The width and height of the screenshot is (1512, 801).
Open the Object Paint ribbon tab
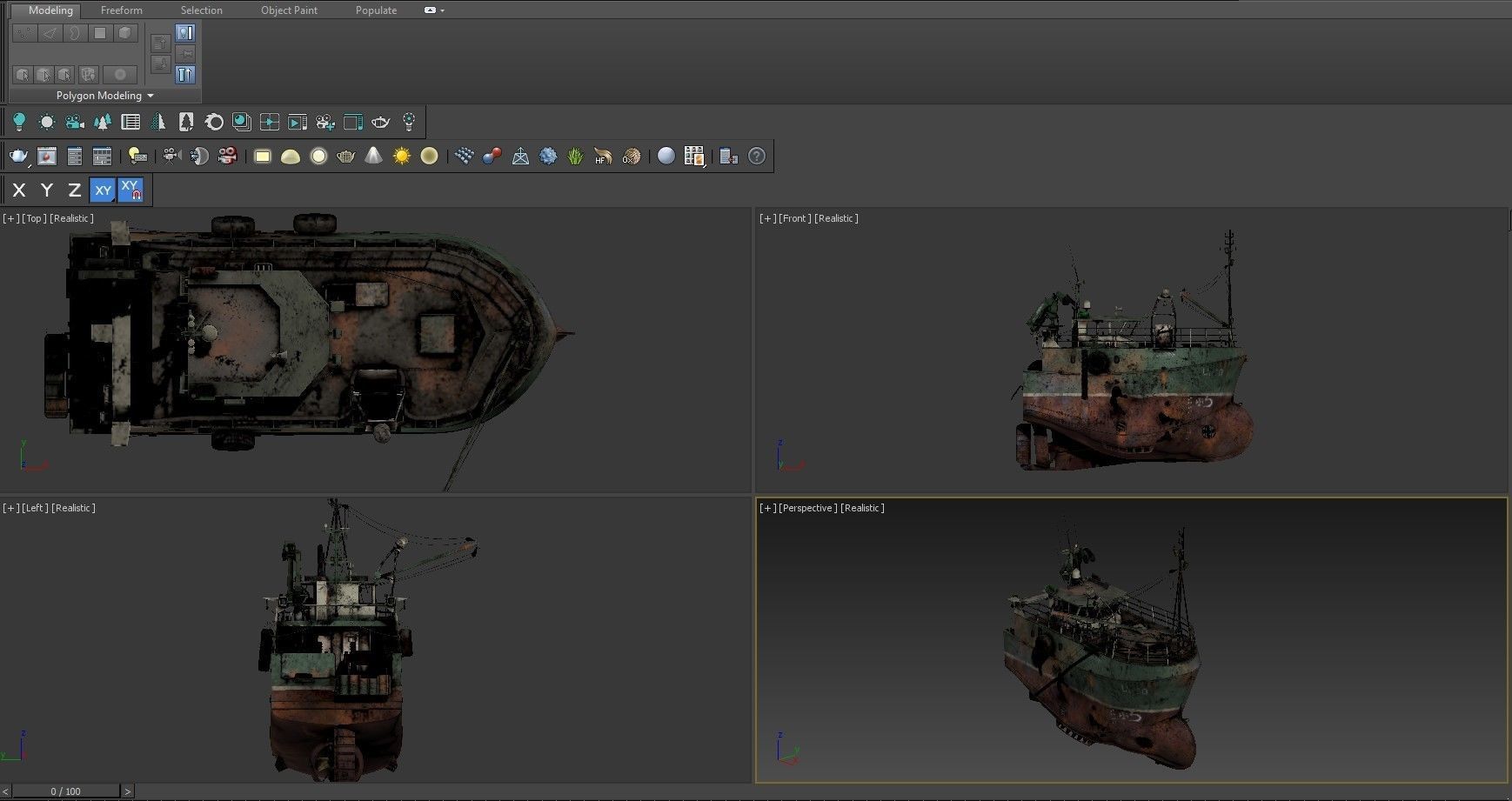tap(289, 10)
